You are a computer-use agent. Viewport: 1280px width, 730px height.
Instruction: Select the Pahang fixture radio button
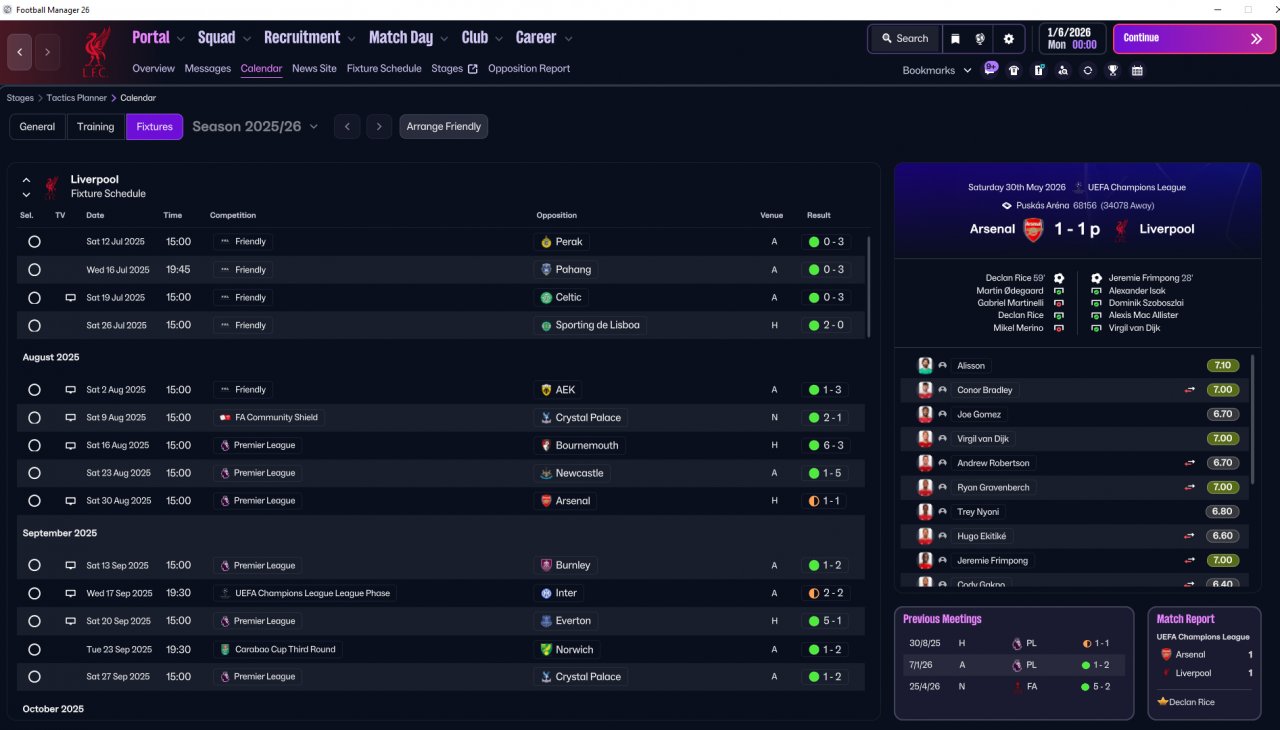pos(34,270)
